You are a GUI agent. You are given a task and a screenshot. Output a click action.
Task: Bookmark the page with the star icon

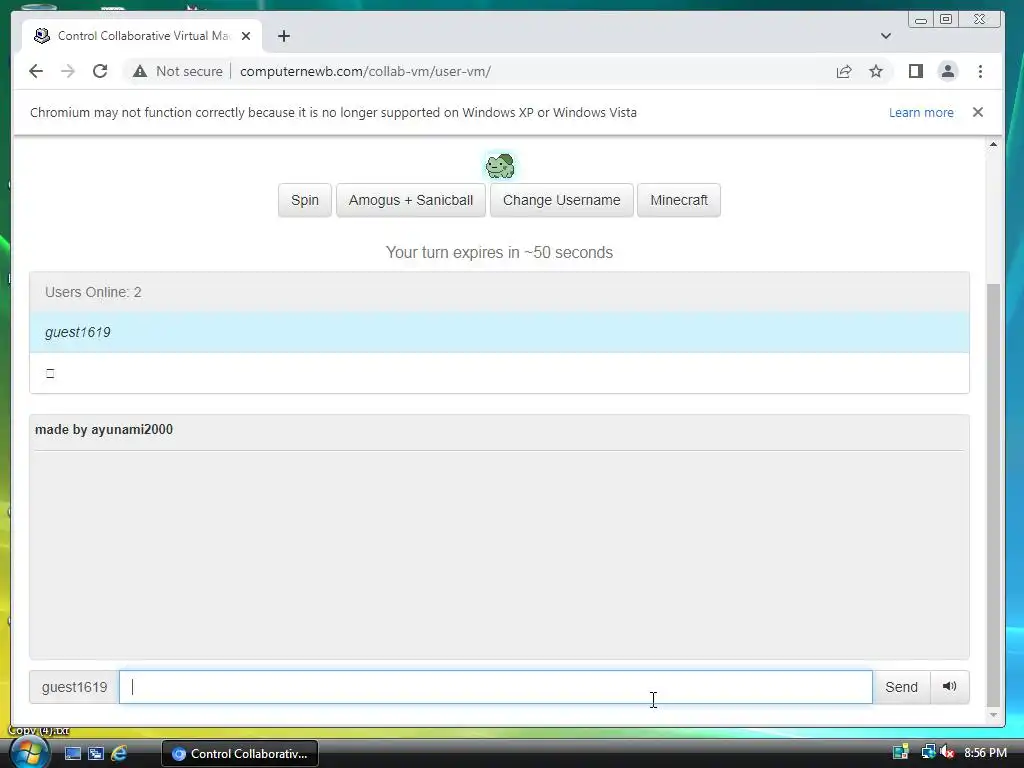click(x=876, y=71)
